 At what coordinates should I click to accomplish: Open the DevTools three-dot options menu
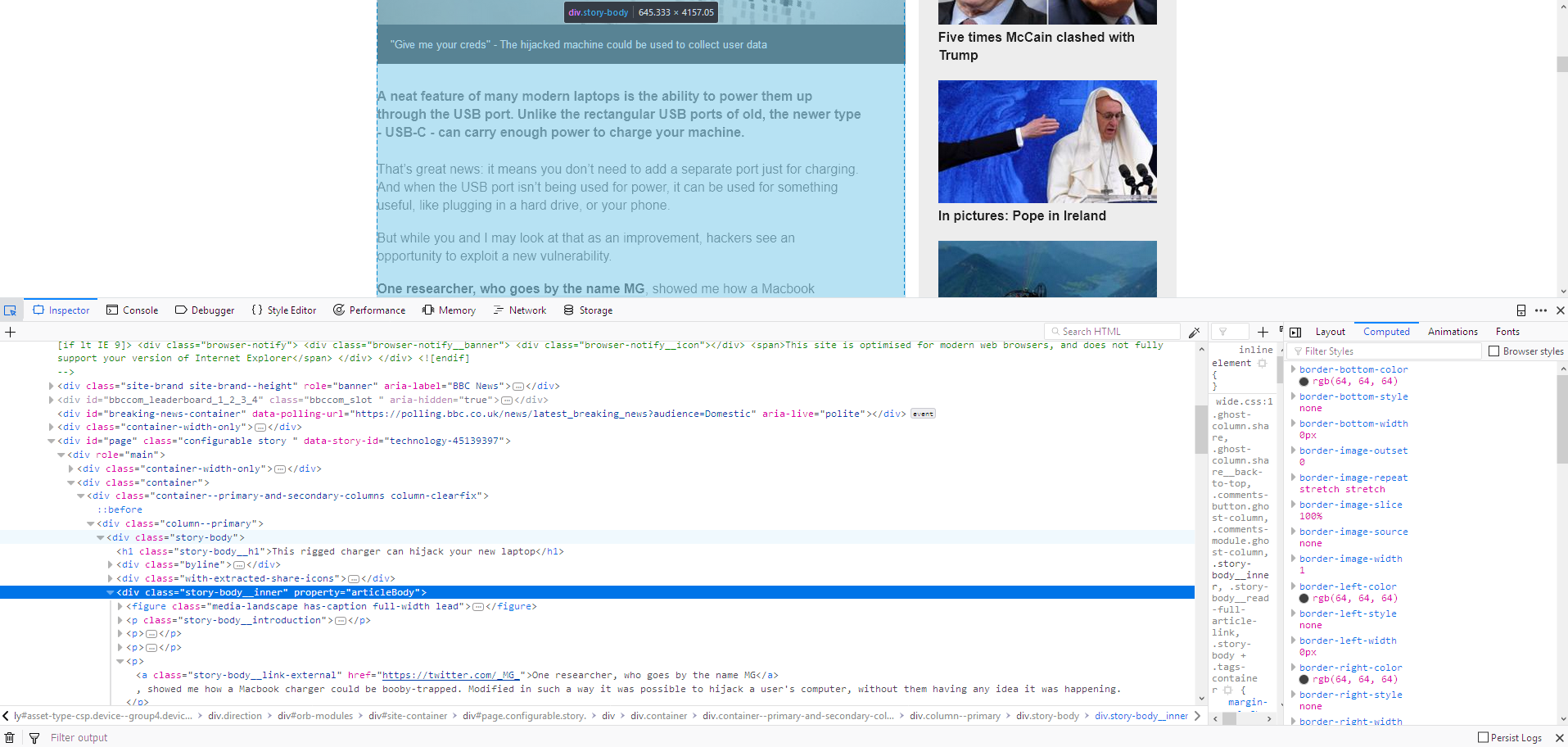point(1541,310)
